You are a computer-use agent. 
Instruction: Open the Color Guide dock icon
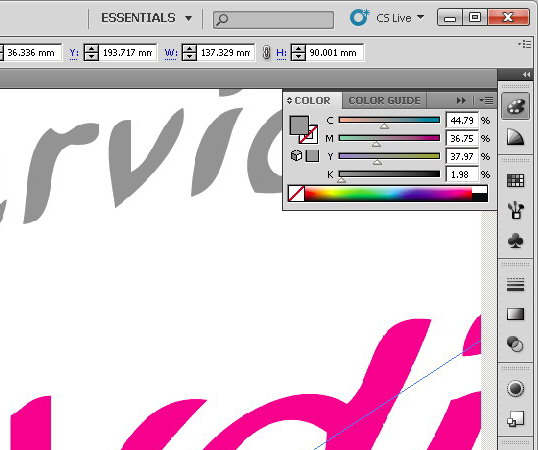515,137
